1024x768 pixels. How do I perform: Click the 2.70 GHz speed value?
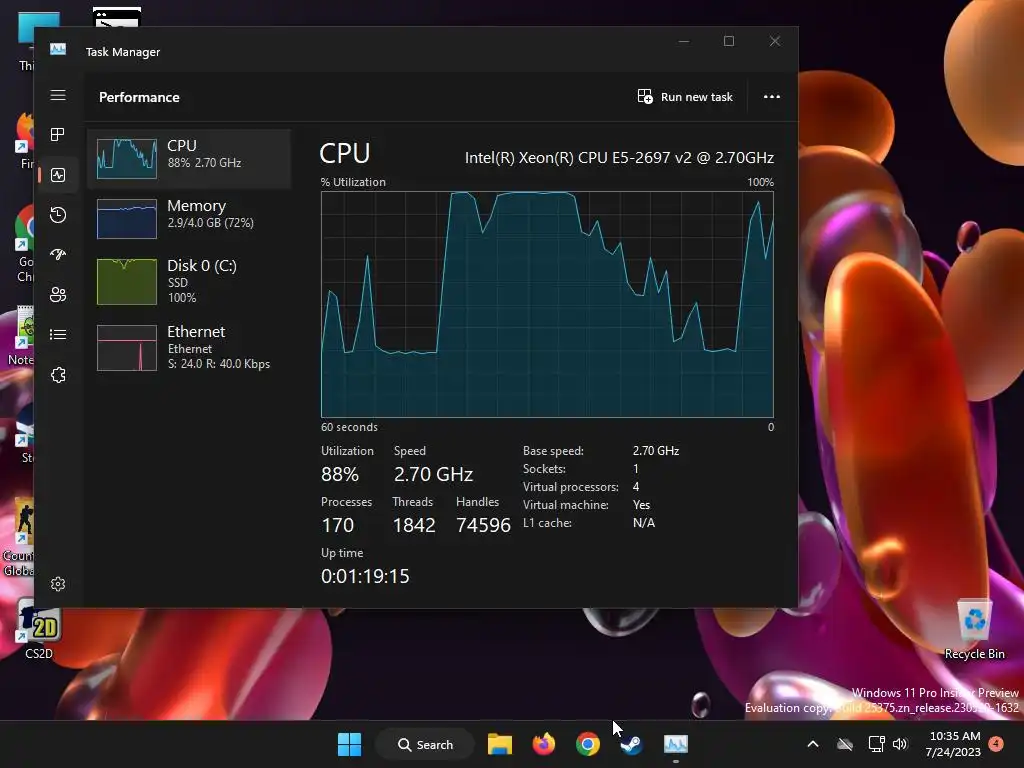(x=433, y=474)
